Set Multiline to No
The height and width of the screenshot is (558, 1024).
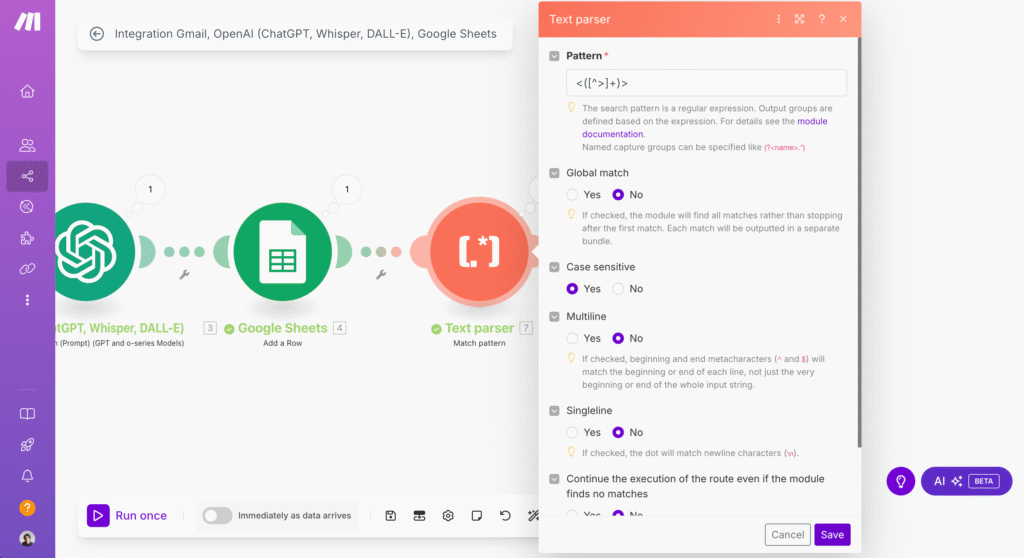point(618,338)
